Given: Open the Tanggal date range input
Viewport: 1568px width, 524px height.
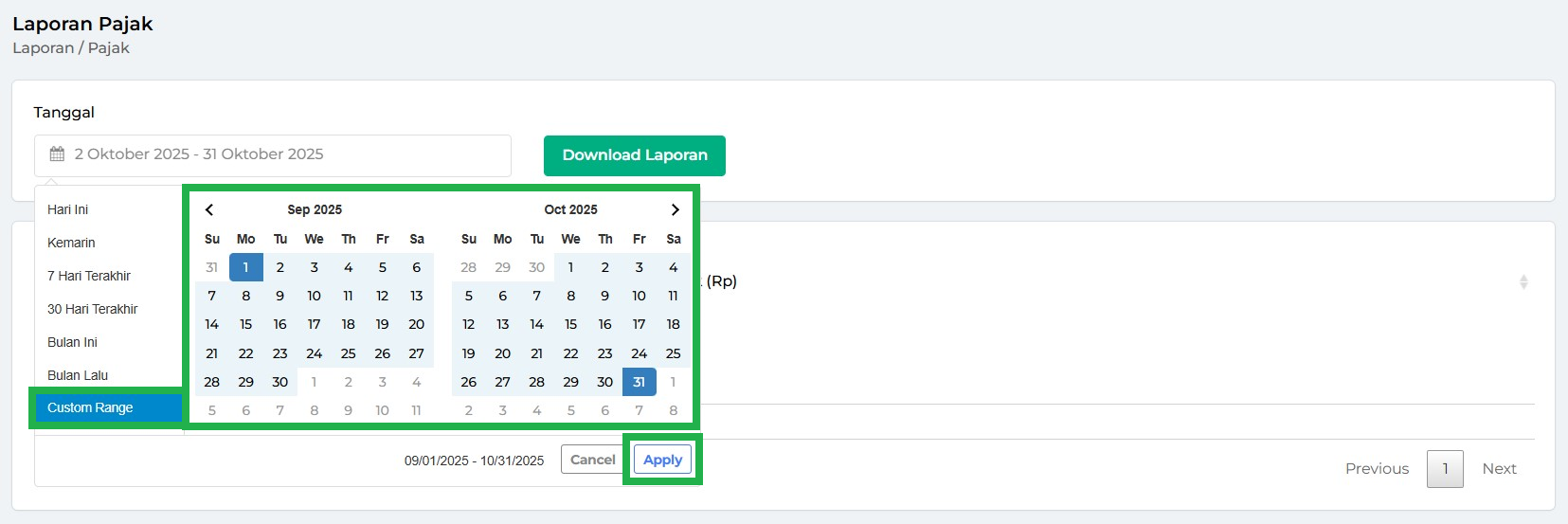Looking at the screenshot, I should tap(273, 154).
